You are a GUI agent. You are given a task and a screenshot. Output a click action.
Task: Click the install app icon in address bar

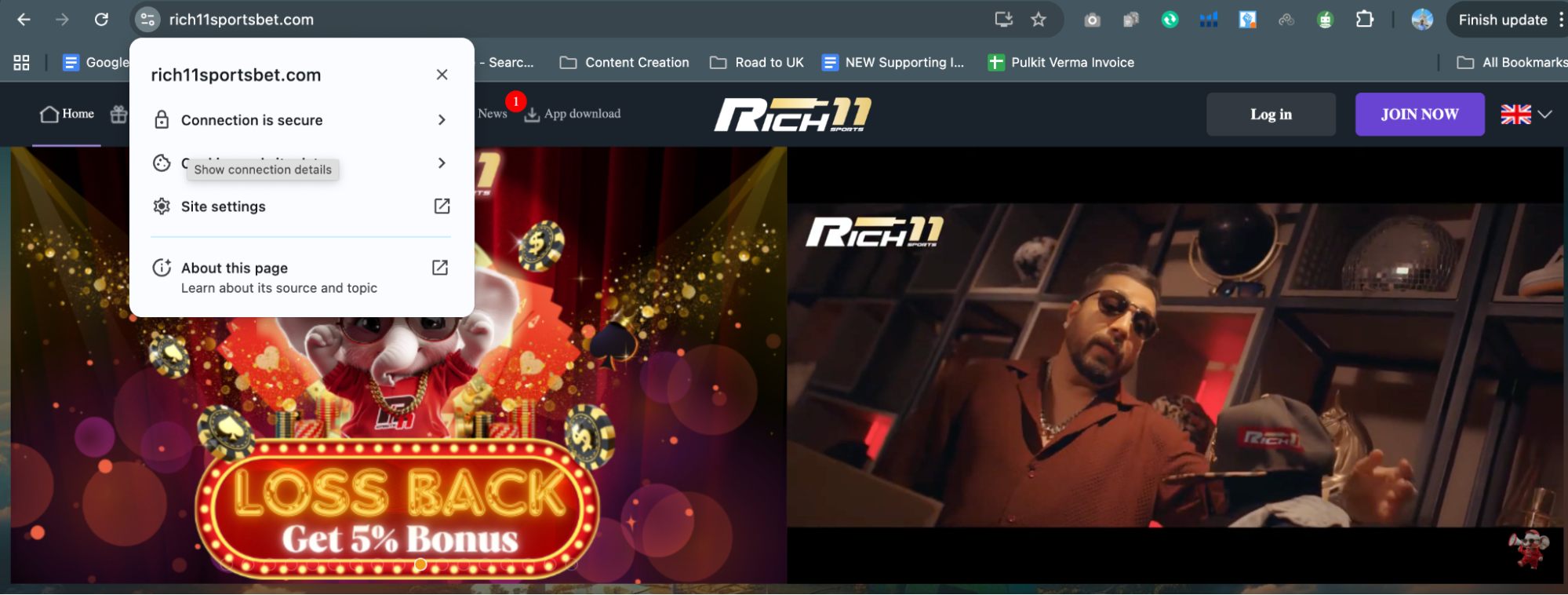coord(1004,20)
